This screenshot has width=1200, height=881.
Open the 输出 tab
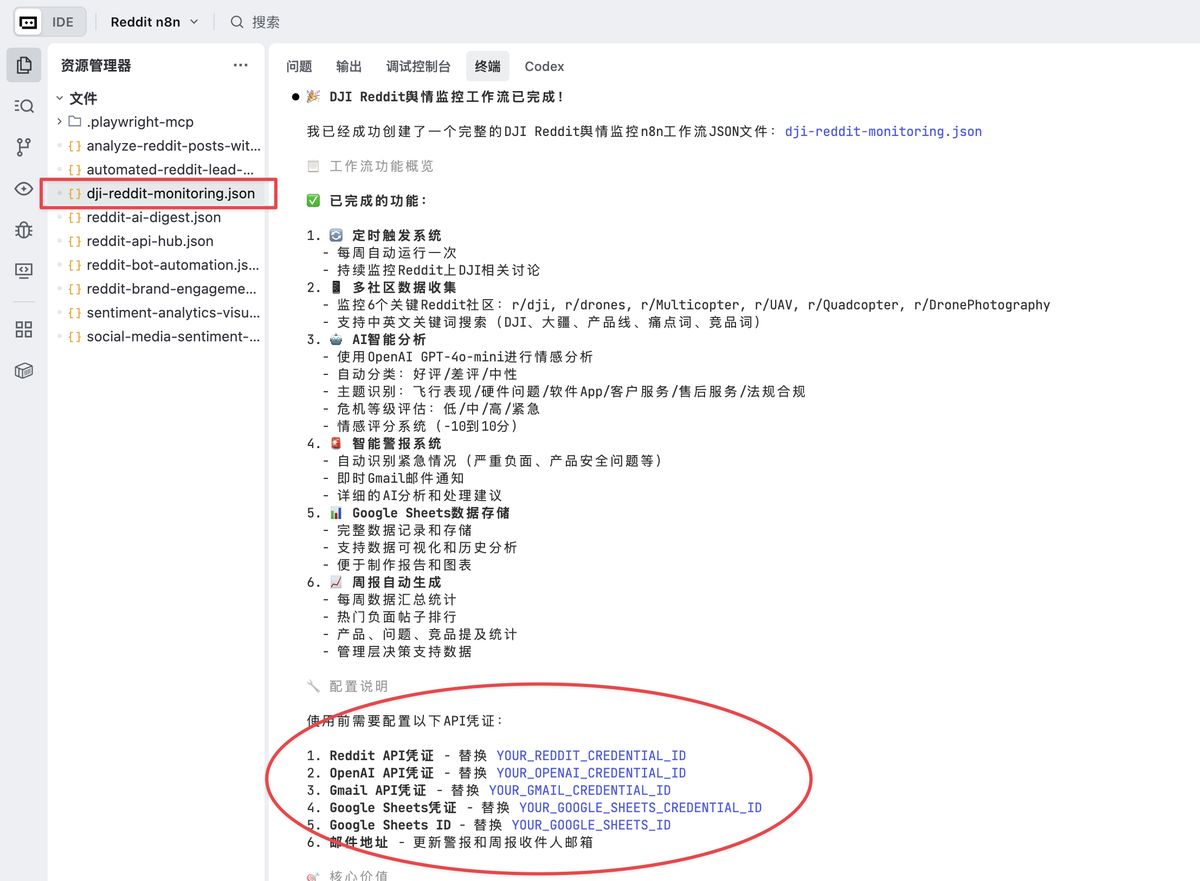[348, 66]
